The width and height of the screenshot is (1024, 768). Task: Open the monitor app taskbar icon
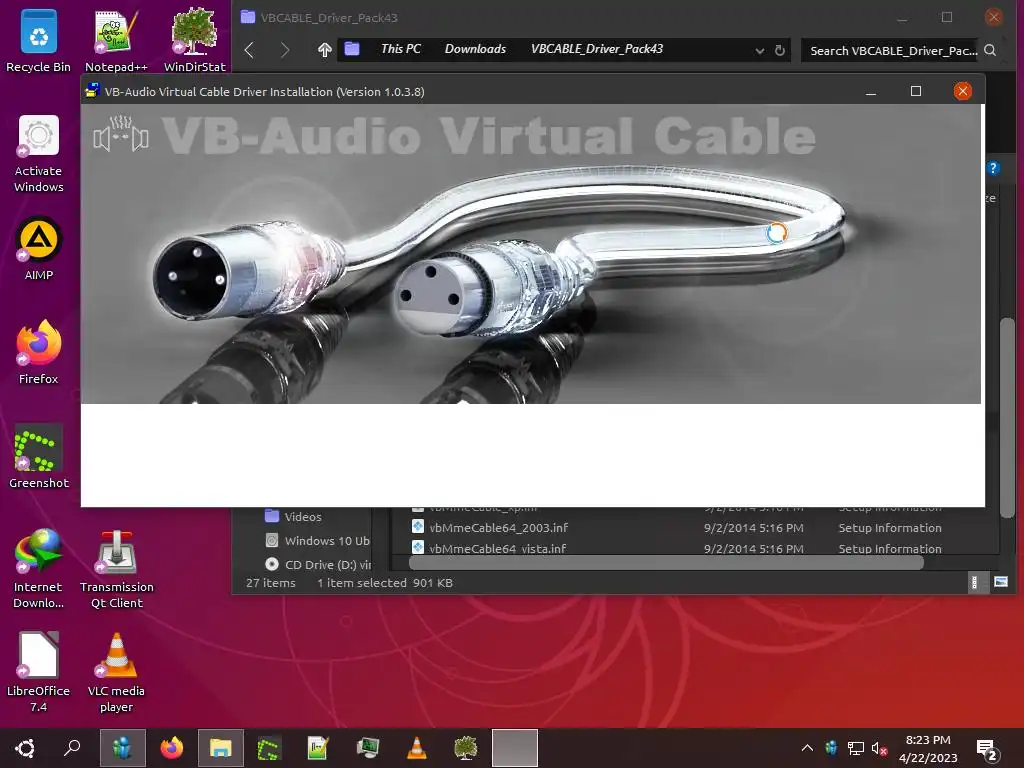point(368,748)
